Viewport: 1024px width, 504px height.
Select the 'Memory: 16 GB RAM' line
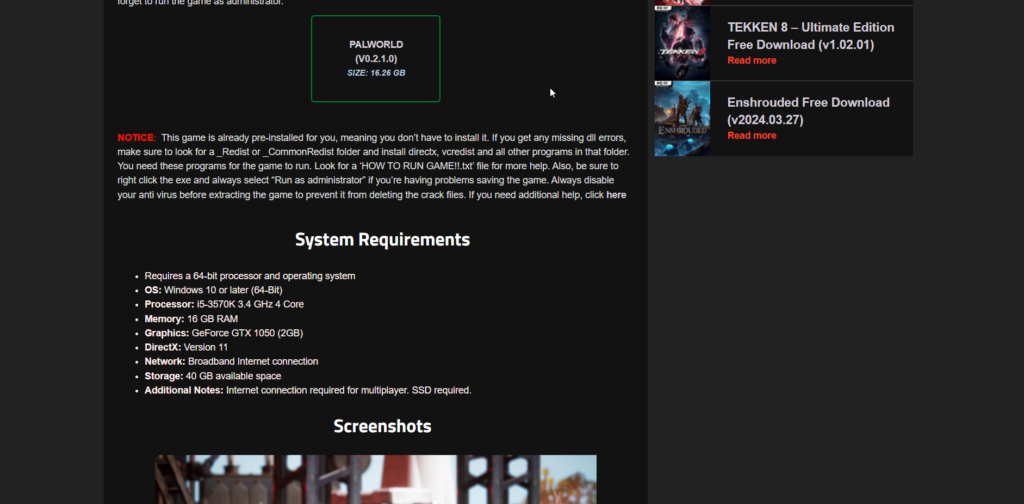tap(191, 319)
